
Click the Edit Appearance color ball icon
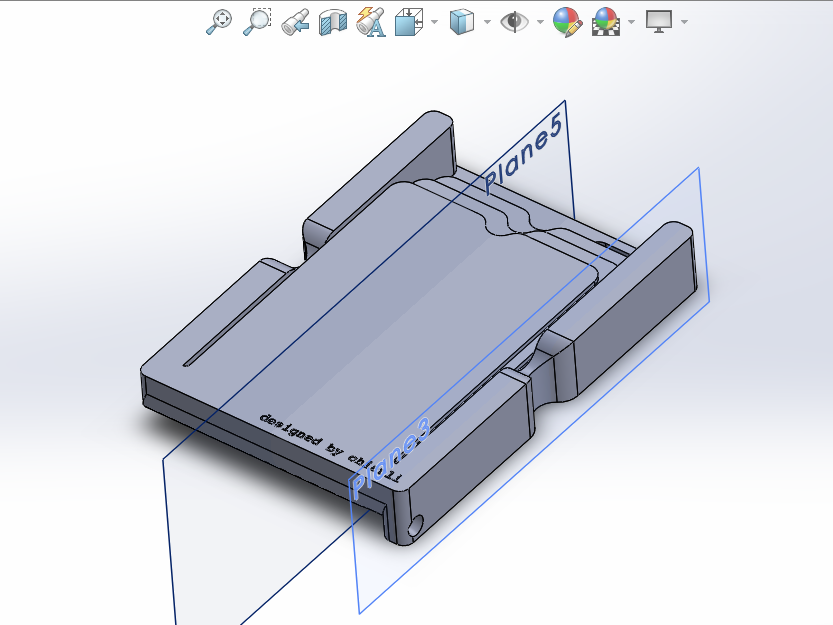pos(567,21)
